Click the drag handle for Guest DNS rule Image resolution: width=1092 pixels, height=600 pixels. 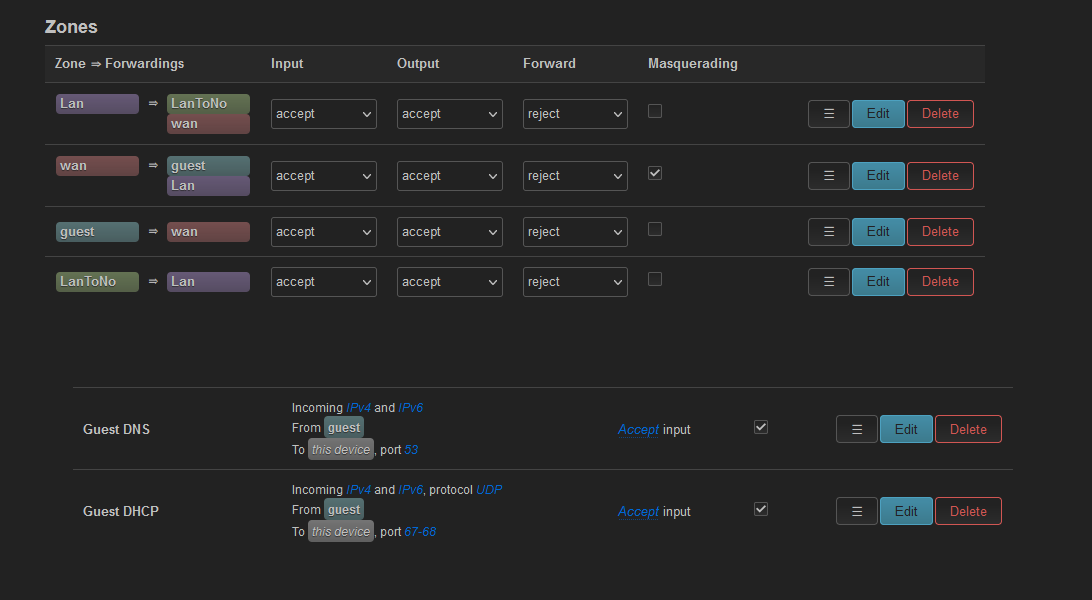[x=856, y=430]
